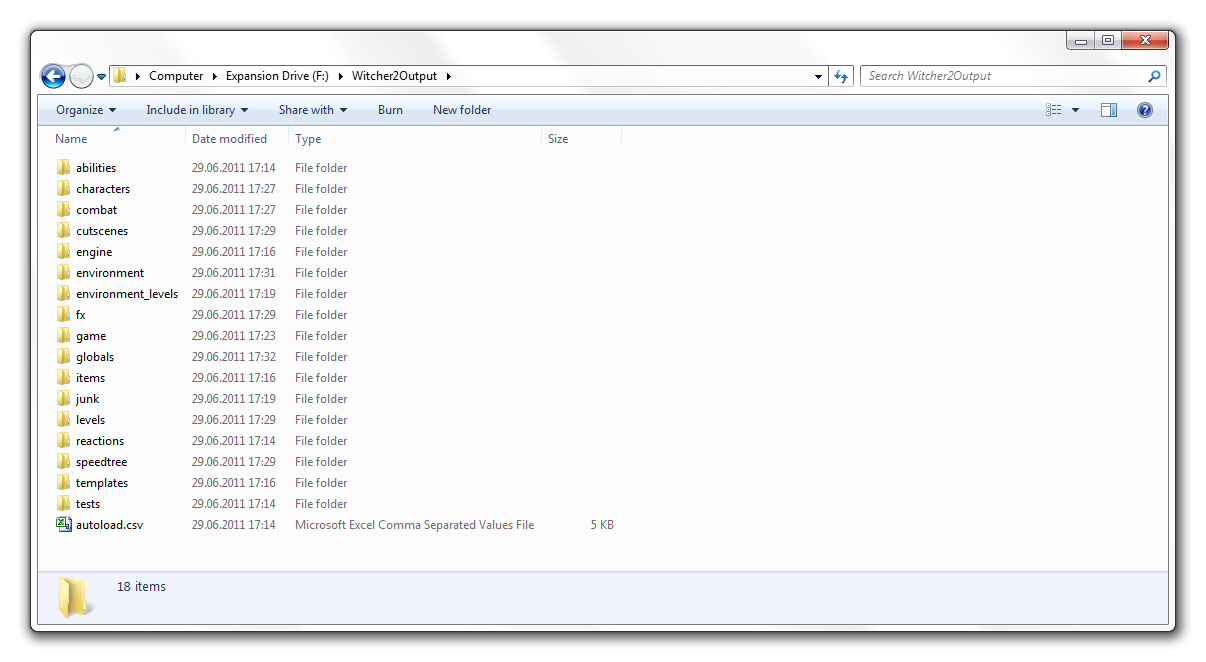
Task: Click Microsoft Excel Comma Separated Values File type
Action: tap(414, 525)
